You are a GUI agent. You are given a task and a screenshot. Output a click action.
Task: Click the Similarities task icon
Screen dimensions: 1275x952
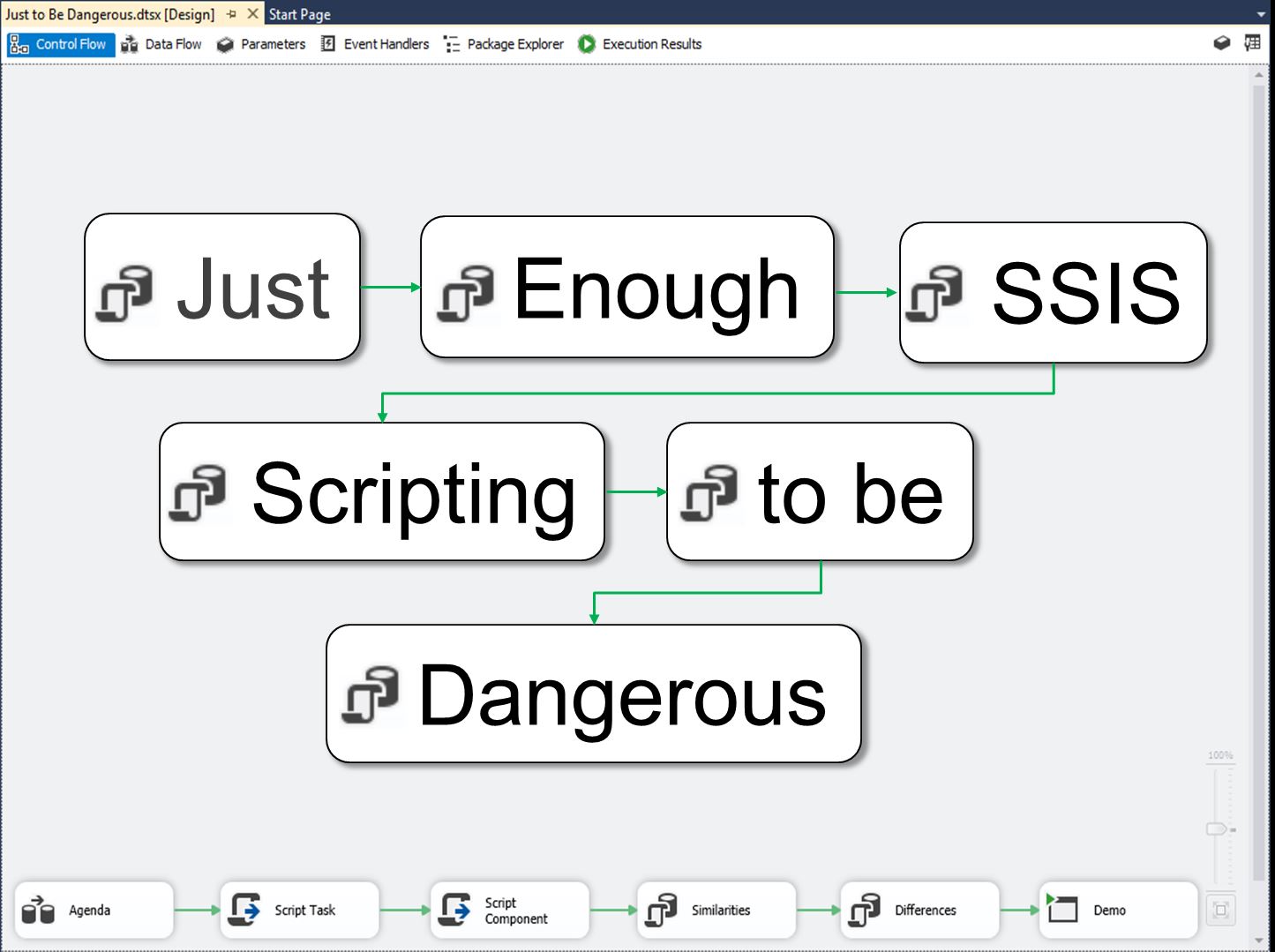click(661, 910)
